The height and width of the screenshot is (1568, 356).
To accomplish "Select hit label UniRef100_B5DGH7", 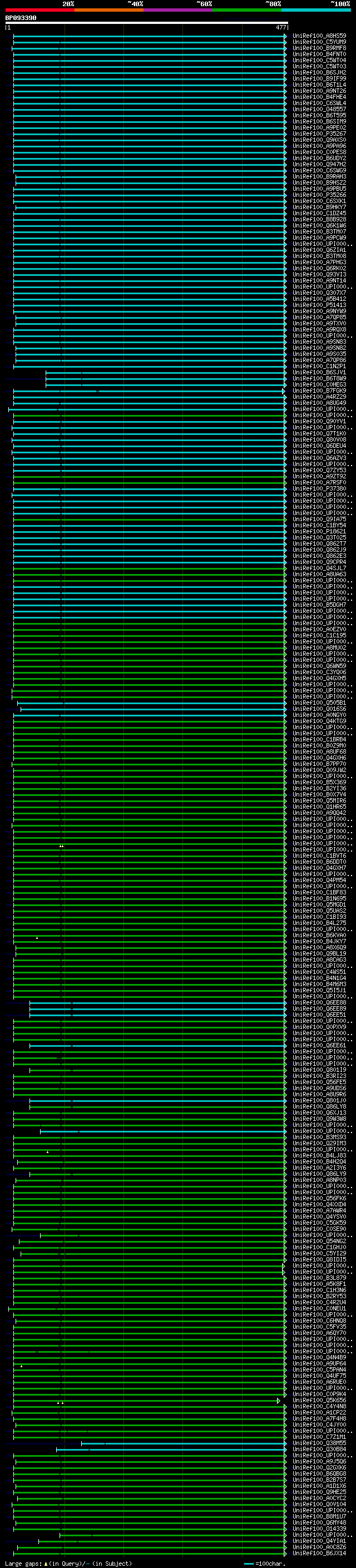I will (319, 605).
